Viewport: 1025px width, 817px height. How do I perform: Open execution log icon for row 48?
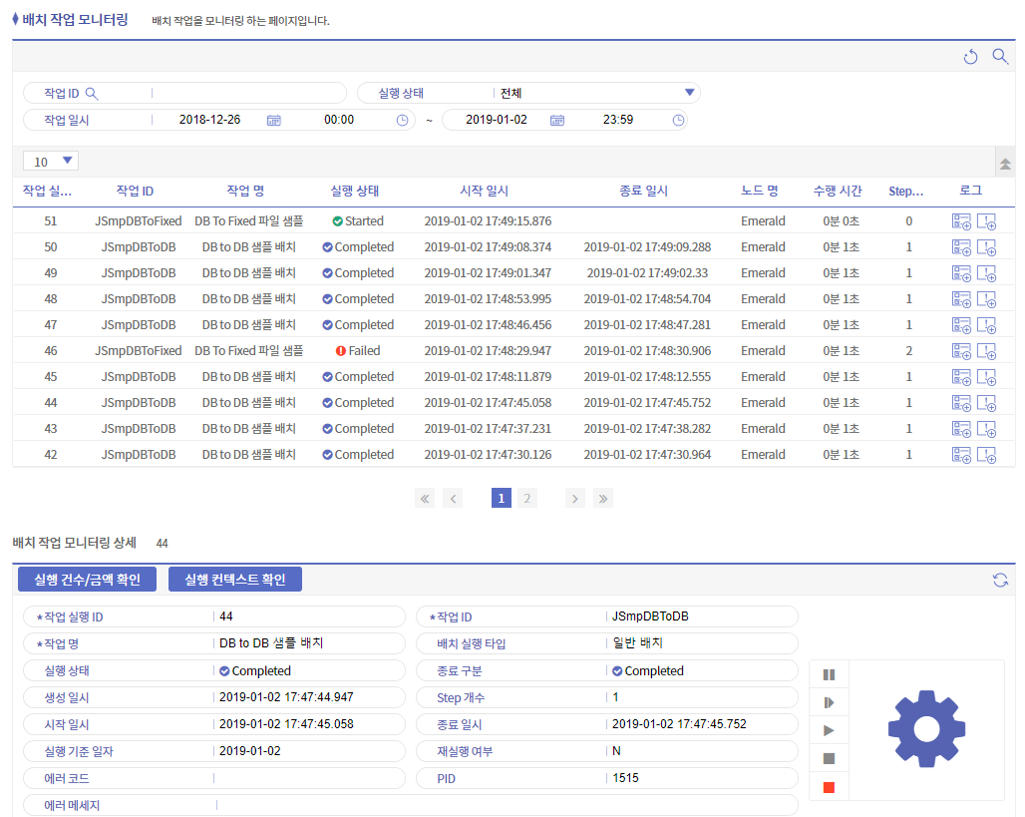pyautogui.click(x=962, y=299)
